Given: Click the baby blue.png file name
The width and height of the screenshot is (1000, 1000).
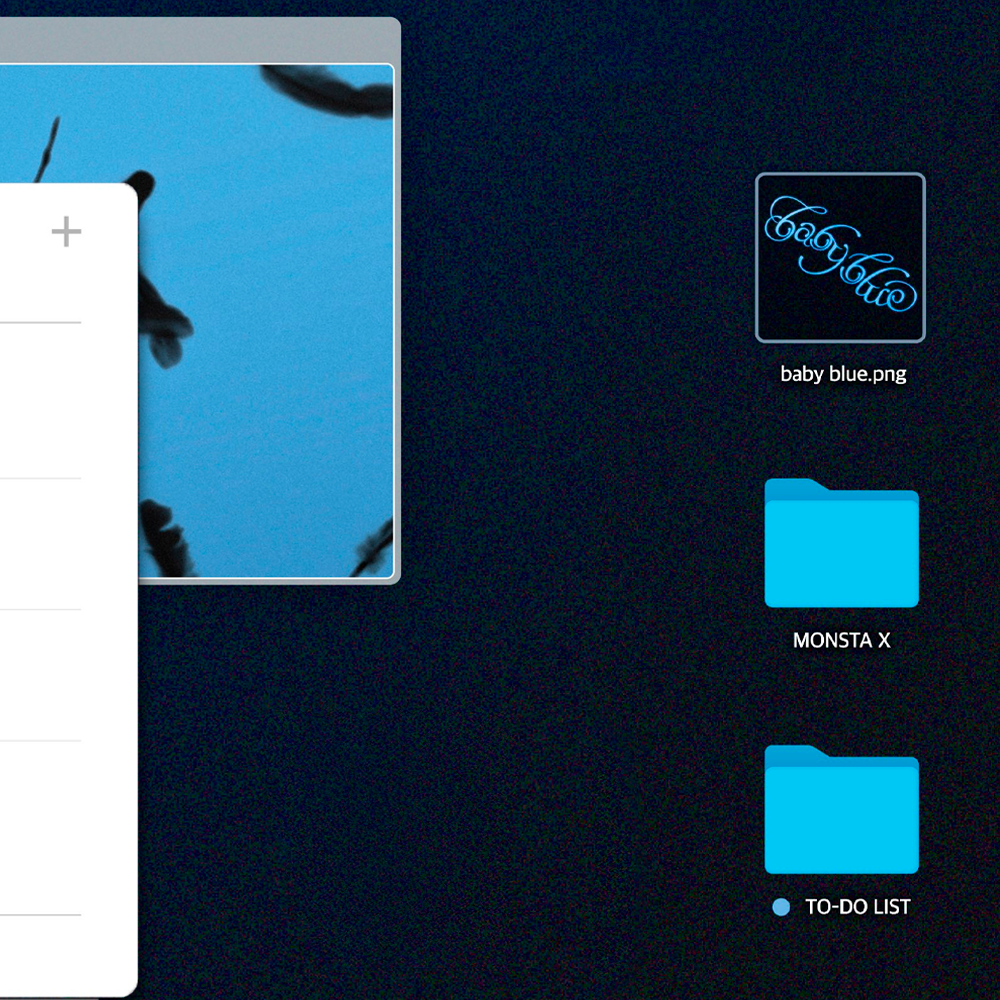Looking at the screenshot, I should click(843, 375).
